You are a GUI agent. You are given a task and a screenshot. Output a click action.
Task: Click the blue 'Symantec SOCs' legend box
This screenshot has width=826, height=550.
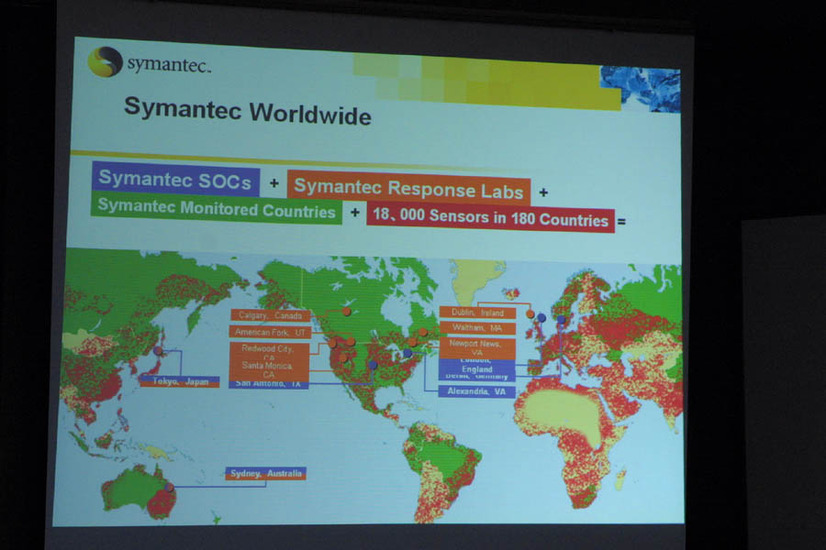[x=175, y=179]
